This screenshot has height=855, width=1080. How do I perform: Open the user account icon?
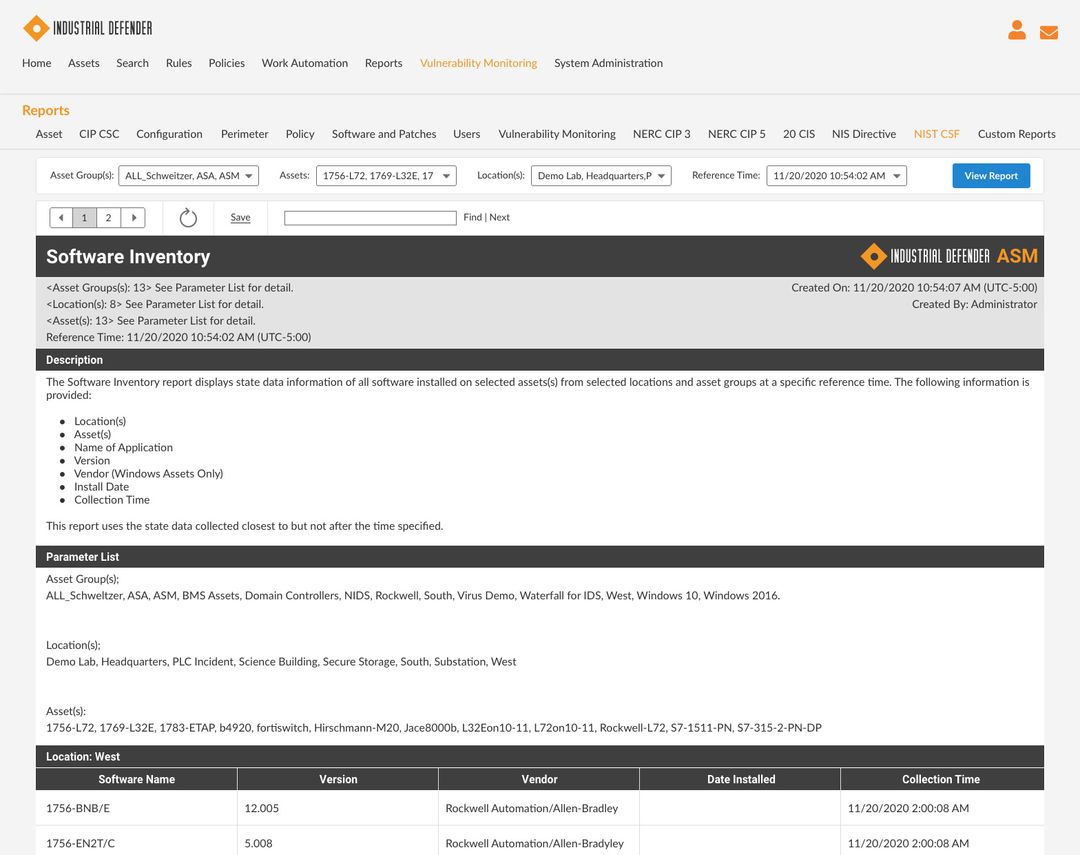click(1016, 30)
